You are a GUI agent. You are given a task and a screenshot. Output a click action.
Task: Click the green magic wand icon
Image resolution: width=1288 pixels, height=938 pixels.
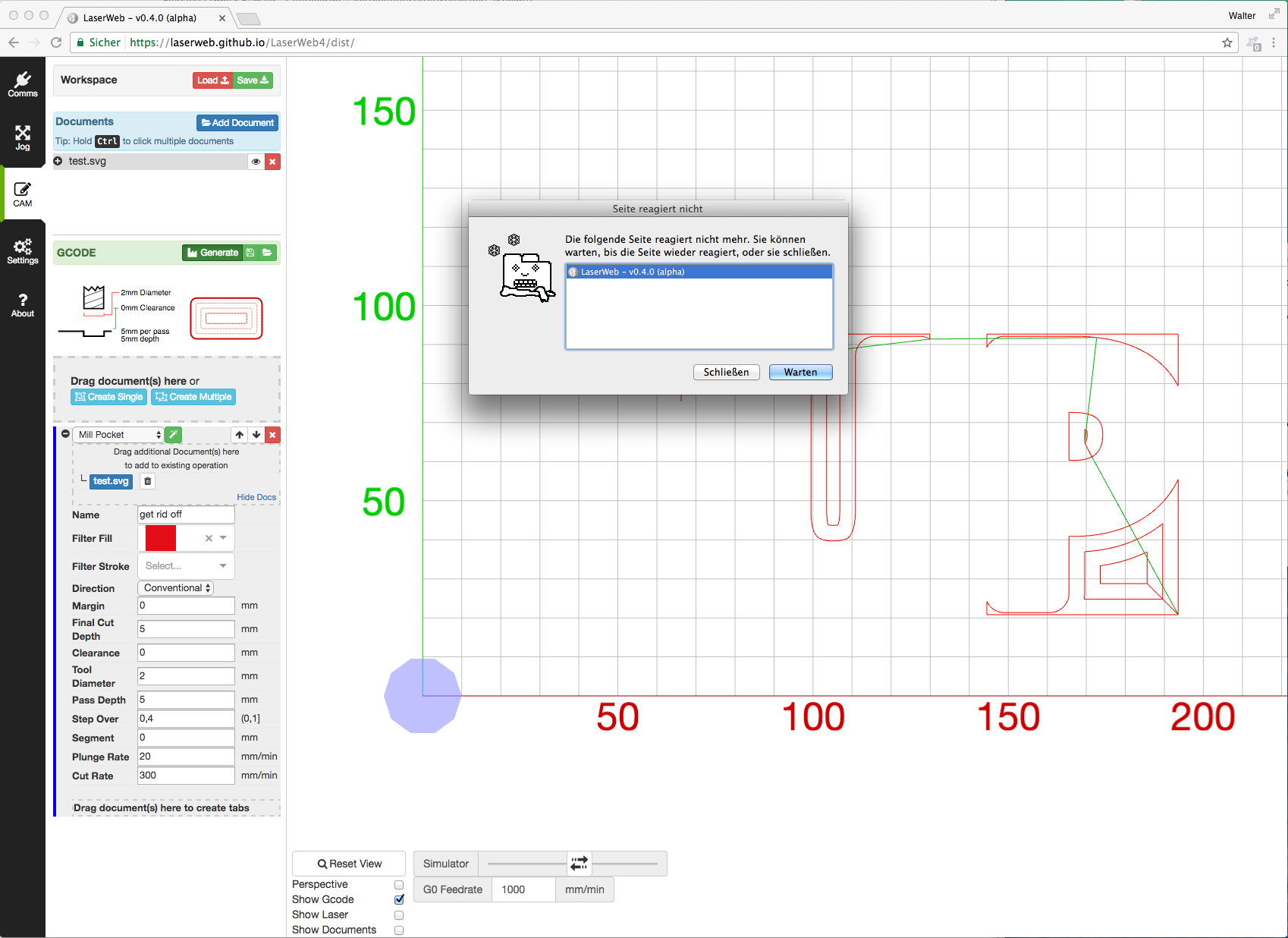(x=173, y=435)
